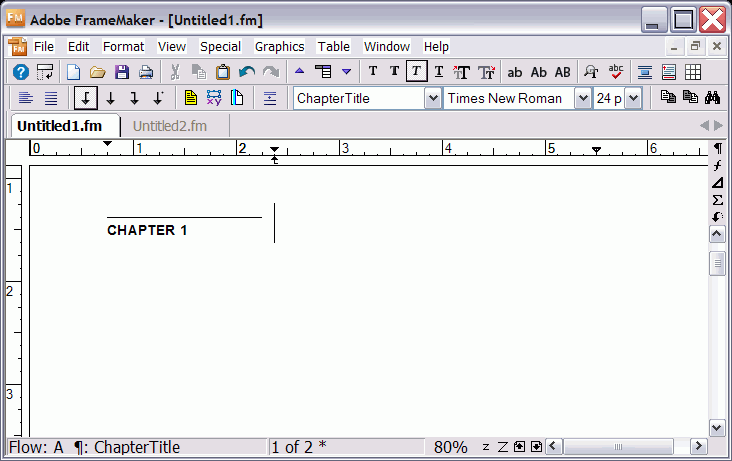
Task: Select the boxed left tab stop arrow
Action: (85, 98)
